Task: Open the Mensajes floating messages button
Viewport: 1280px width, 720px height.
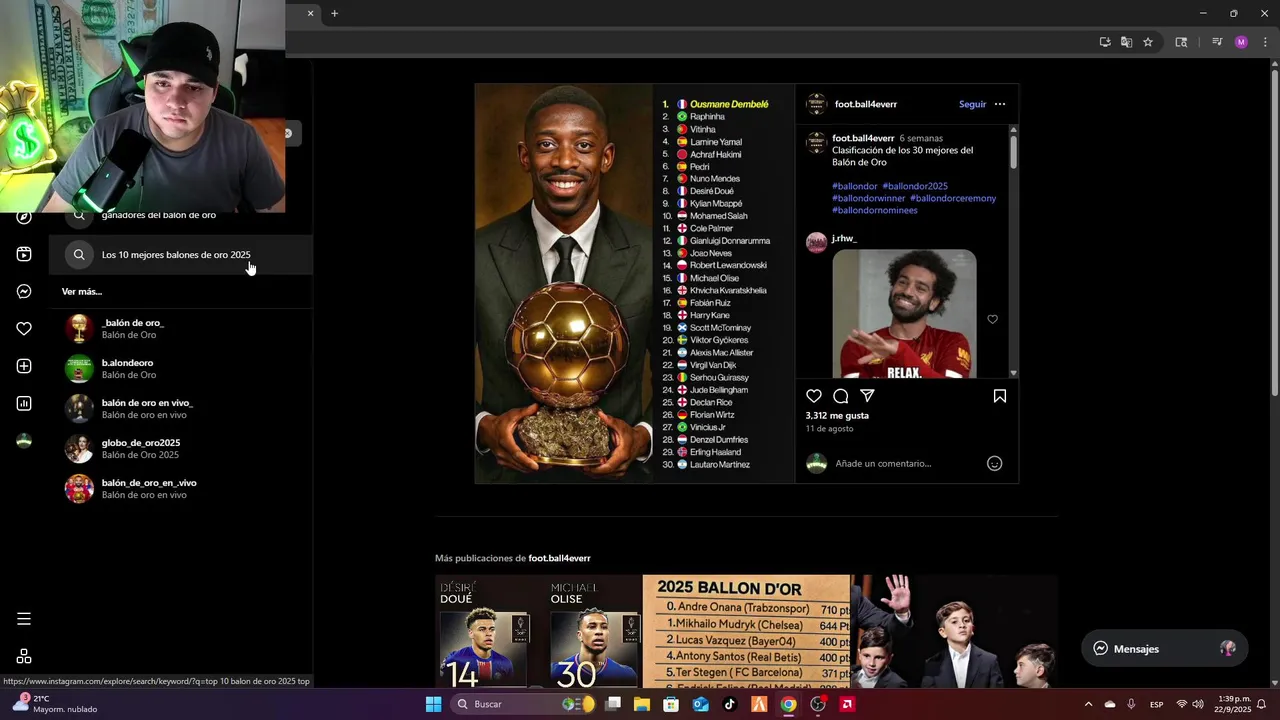Action: [x=1165, y=648]
